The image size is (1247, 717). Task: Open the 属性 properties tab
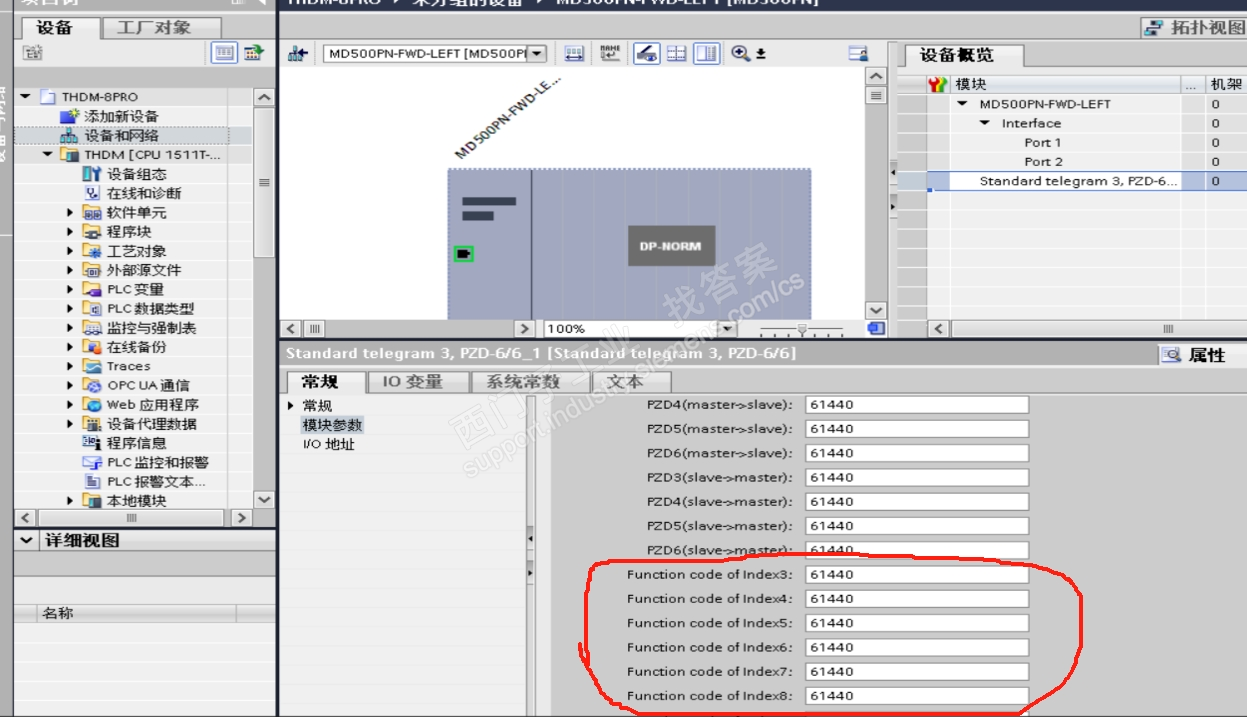(1196, 355)
